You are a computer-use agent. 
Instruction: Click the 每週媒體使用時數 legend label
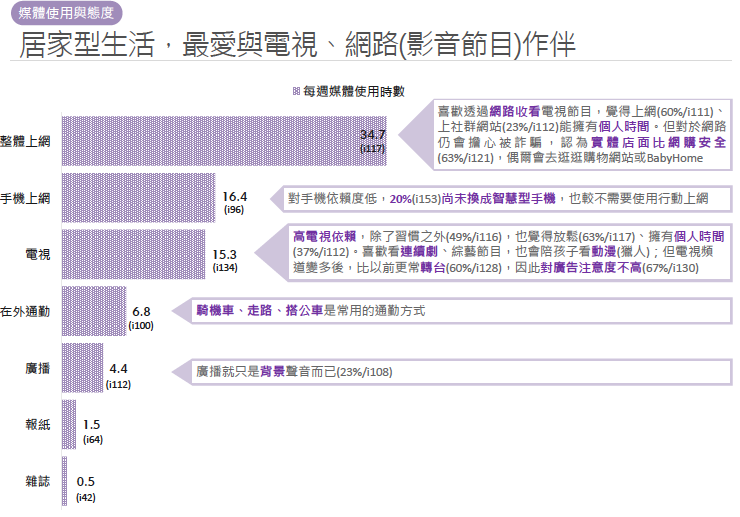tap(354, 91)
